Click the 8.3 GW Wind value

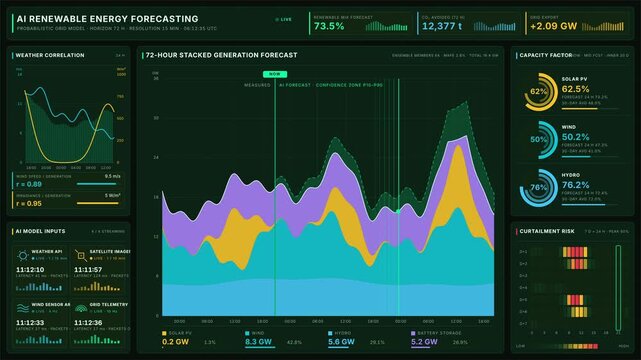(258, 342)
